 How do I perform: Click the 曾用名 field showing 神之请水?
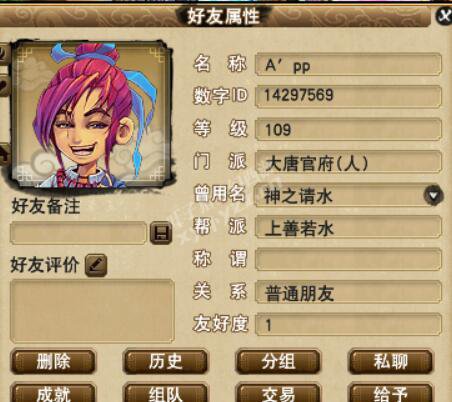pyautogui.click(x=348, y=196)
